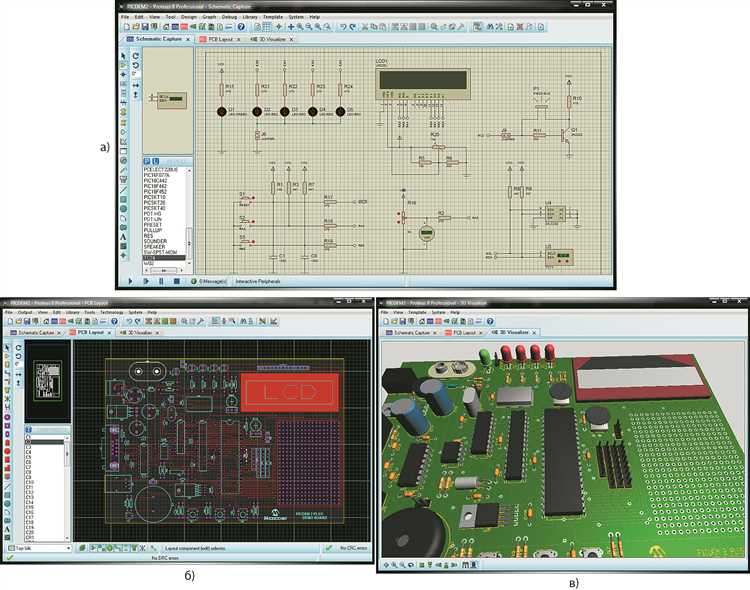The height and width of the screenshot is (590, 750).
Task: Open Design menu in Schematic Capture window
Action: pyautogui.click(x=189, y=17)
